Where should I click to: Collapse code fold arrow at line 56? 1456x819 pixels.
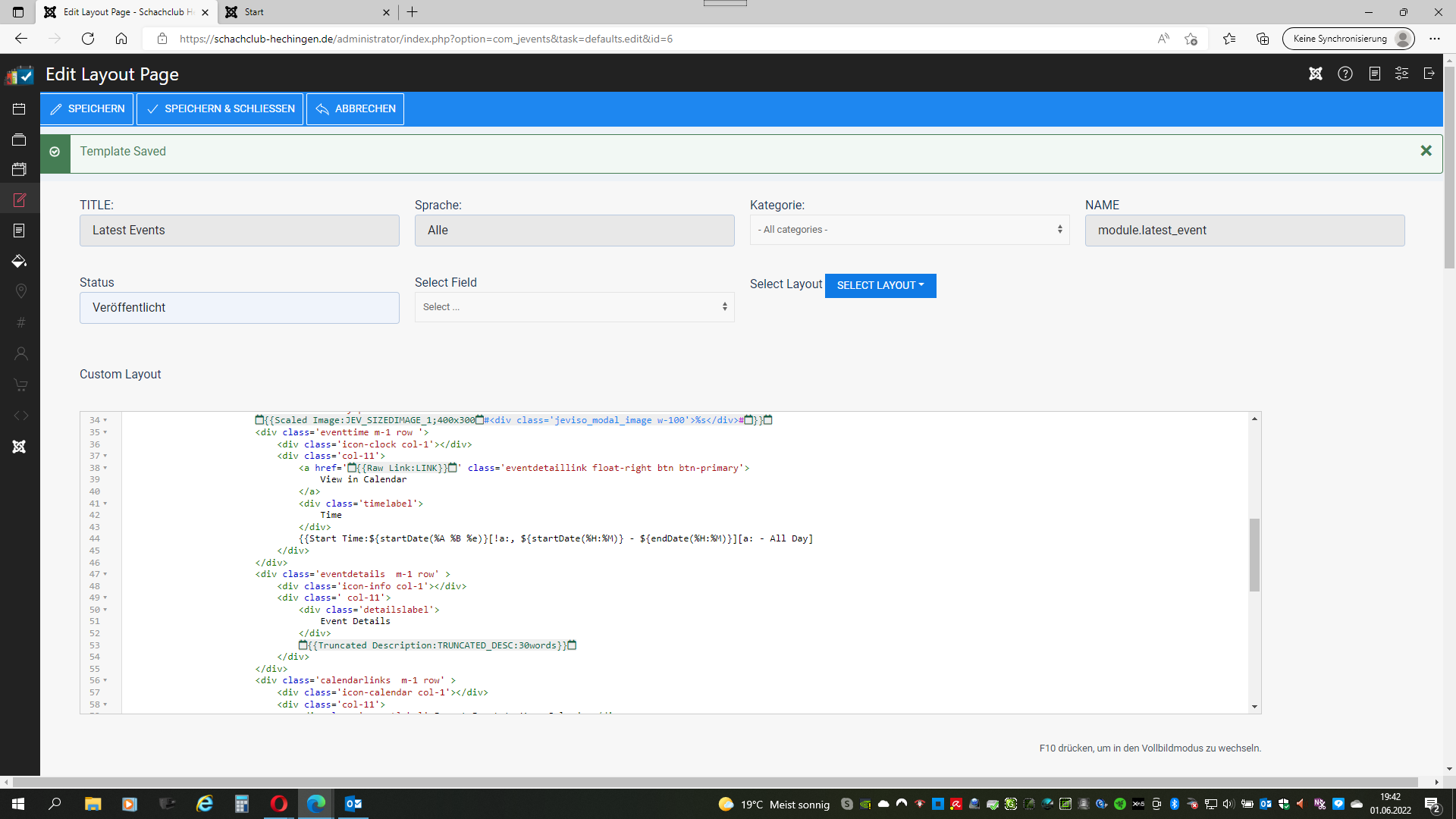pyautogui.click(x=105, y=680)
